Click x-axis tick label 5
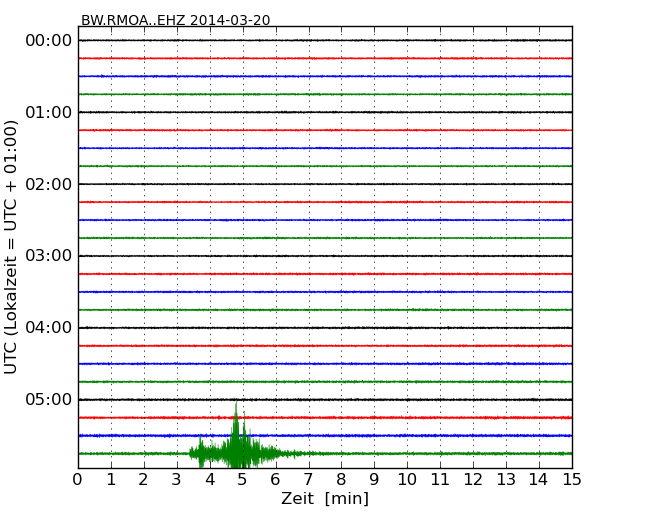The width and height of the screenshot is (650, 520). pyautogui.click(x=243, y=480)
